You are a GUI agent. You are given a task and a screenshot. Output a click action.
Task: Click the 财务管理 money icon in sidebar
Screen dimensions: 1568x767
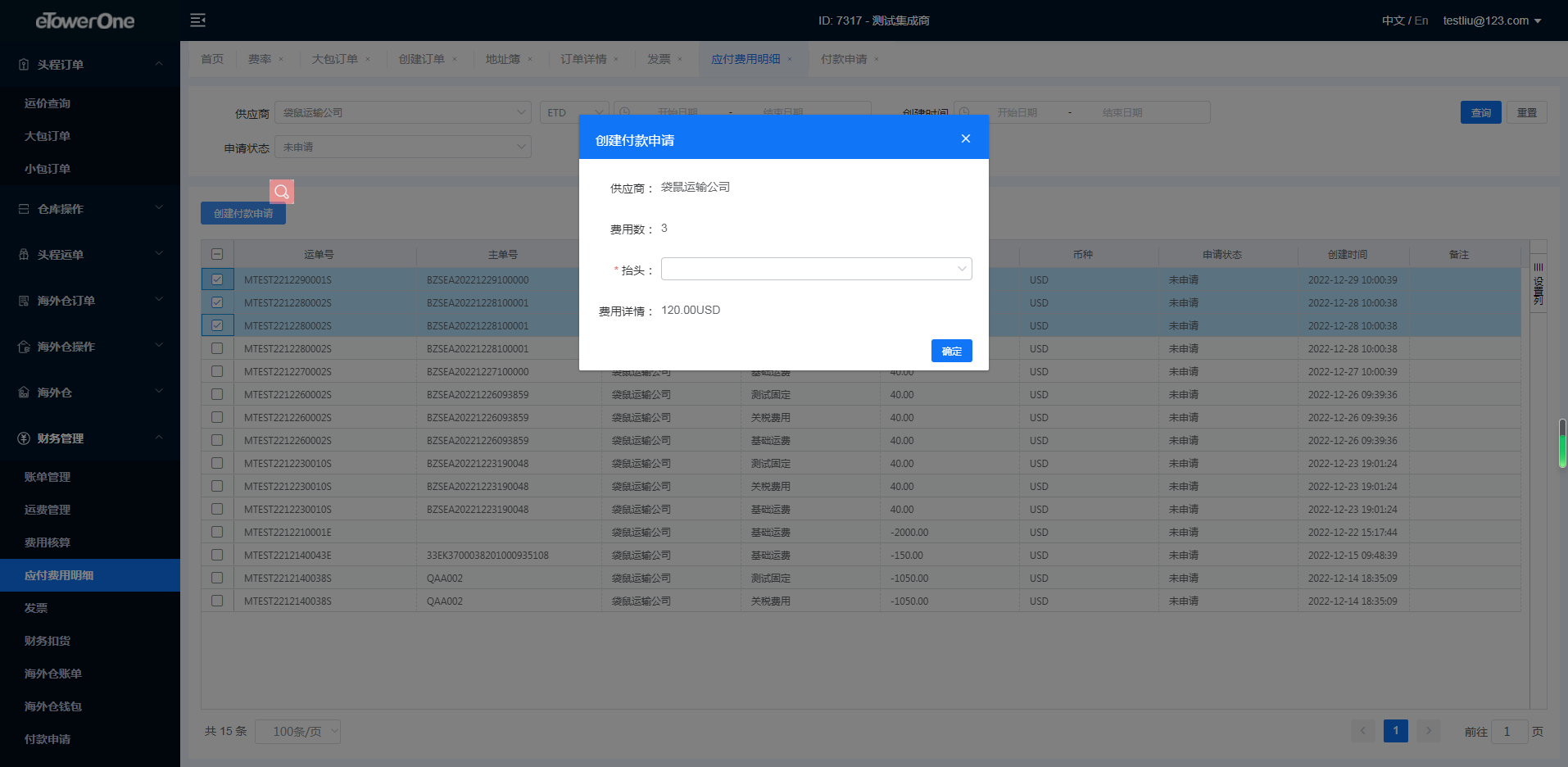point(24,438)
